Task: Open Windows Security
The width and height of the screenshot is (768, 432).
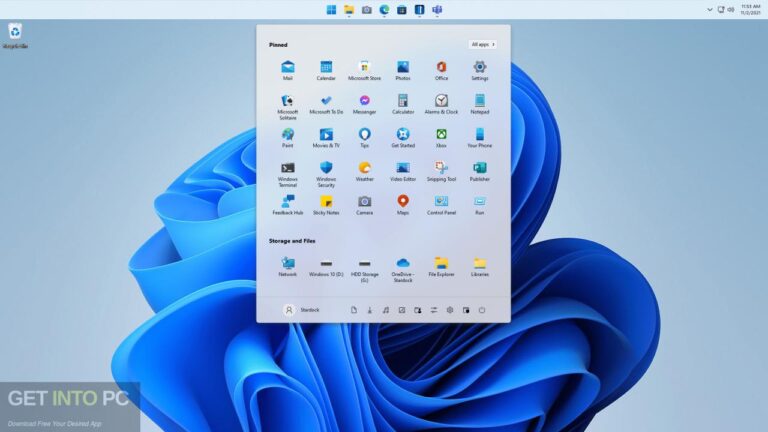Action: click(326, 174)
